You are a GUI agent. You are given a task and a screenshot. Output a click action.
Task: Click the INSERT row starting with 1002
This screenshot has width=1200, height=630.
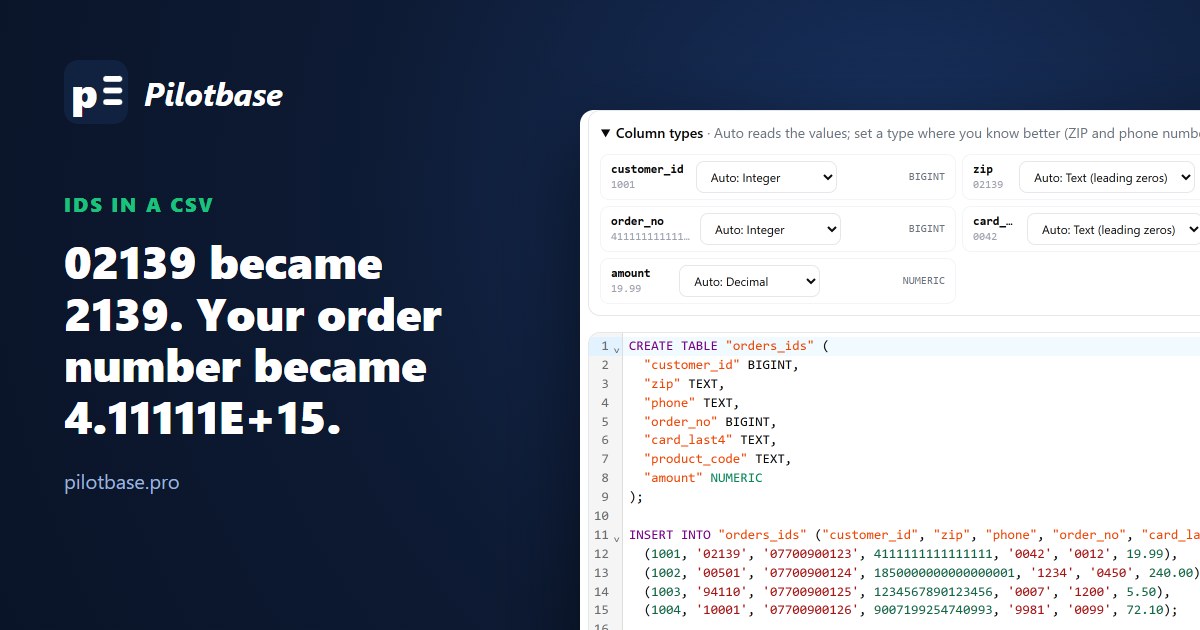point(921,573)
